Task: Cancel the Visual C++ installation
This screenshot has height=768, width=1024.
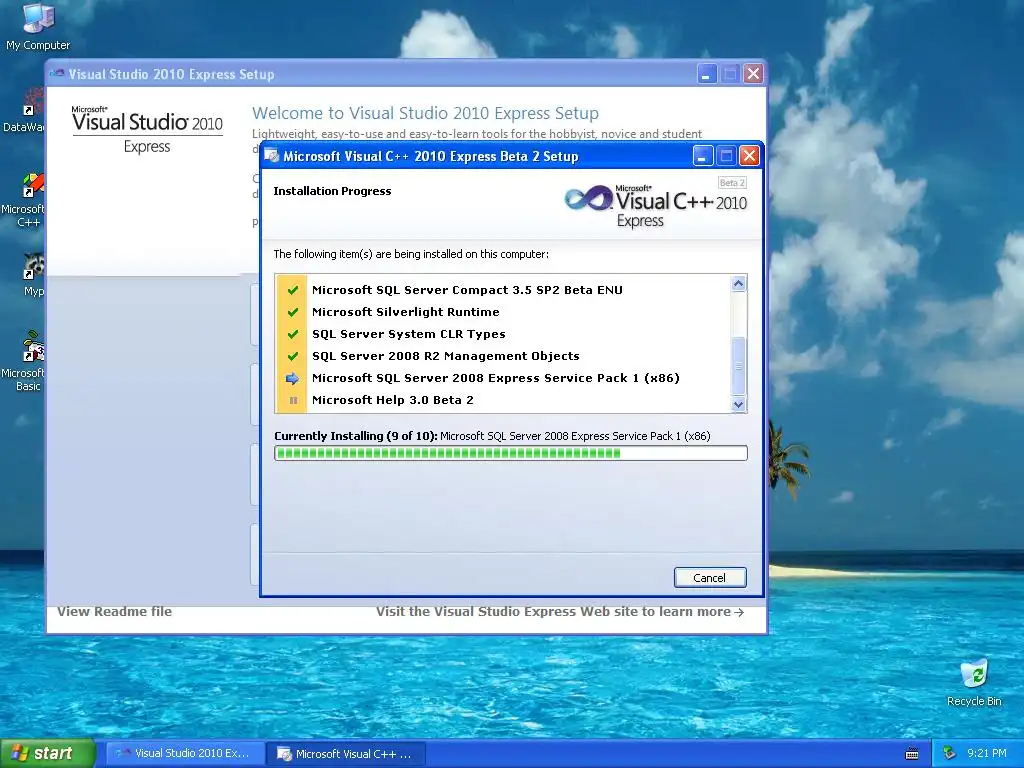Action: [x=710, y=577]
